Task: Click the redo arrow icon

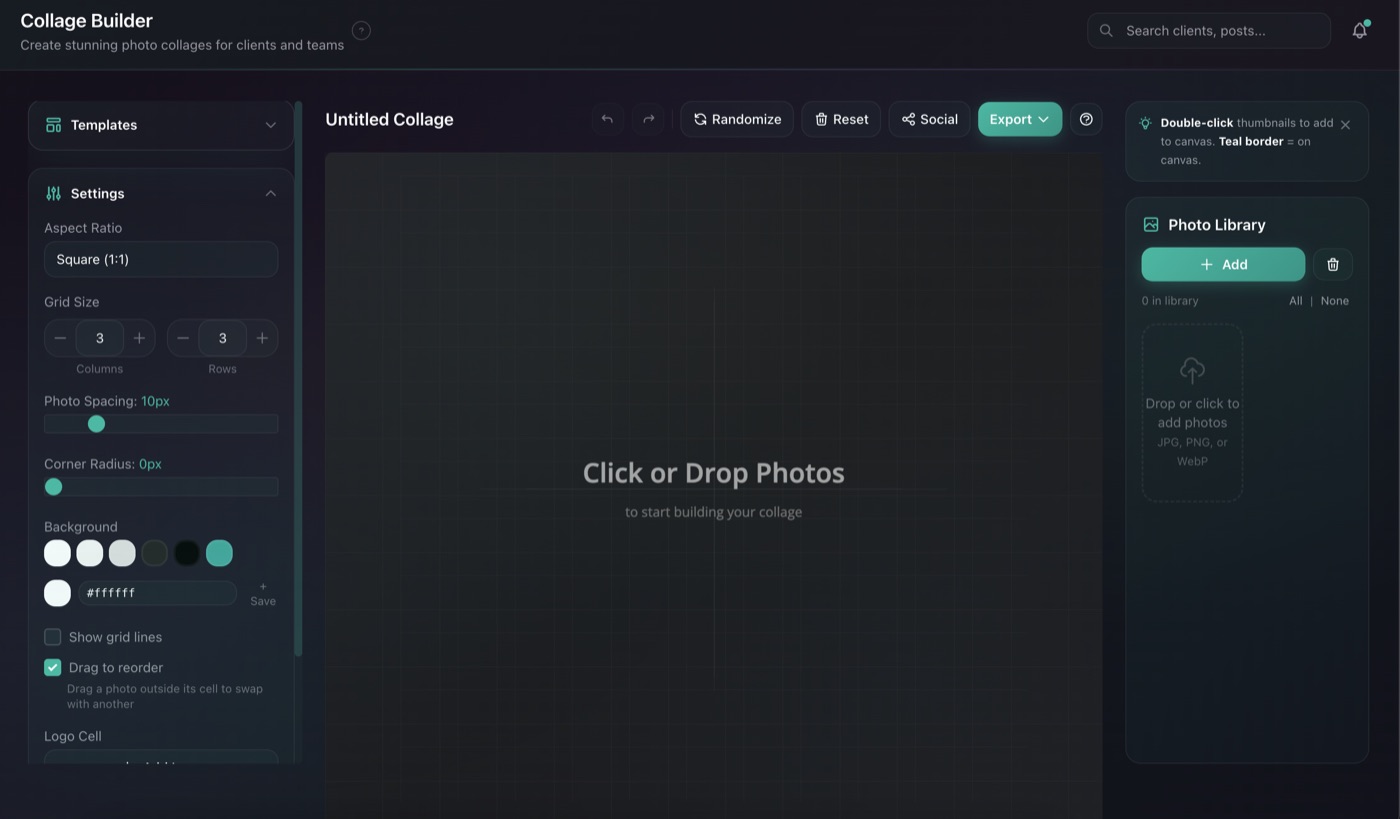Action: (648, 118)
